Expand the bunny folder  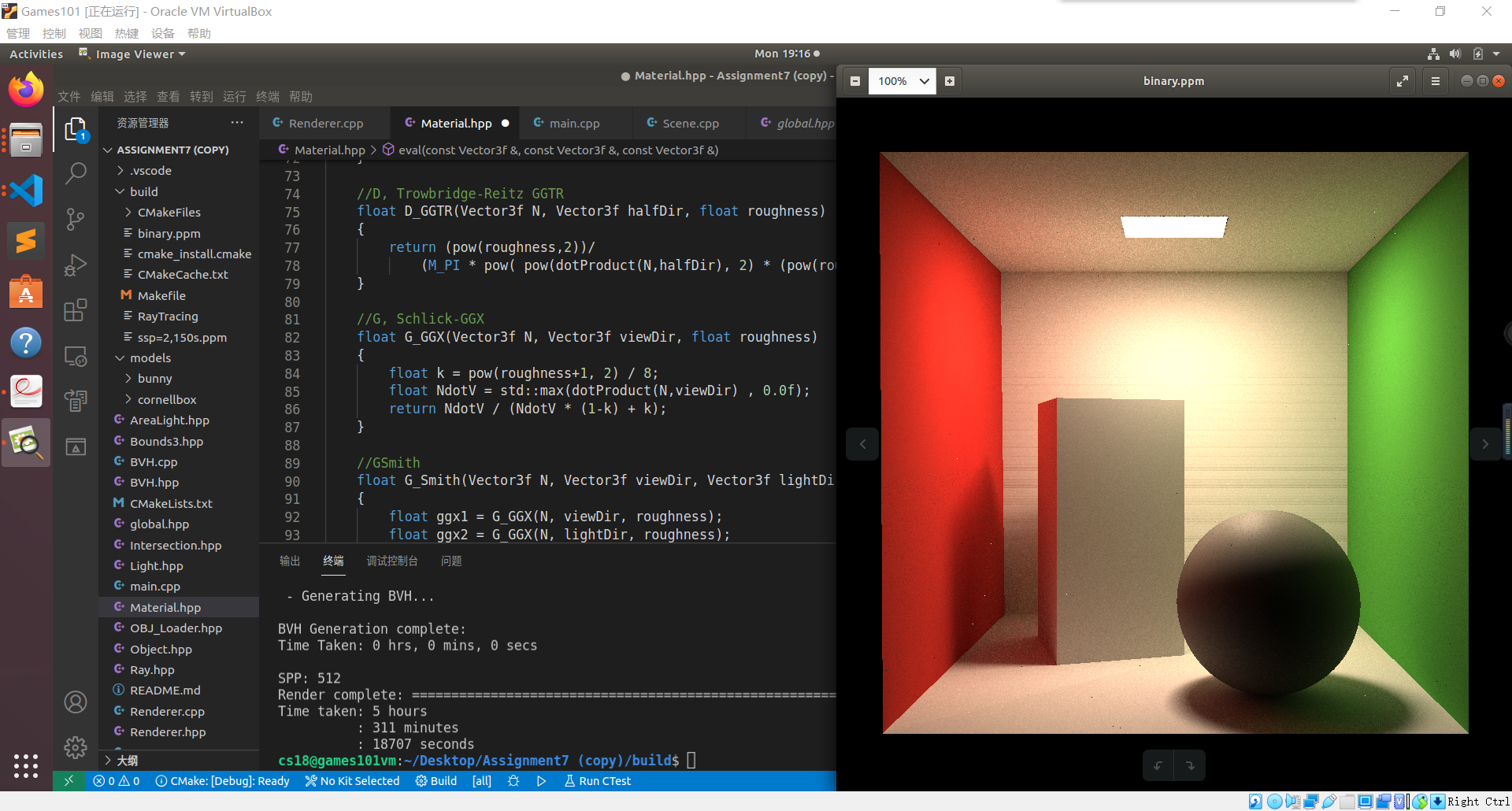pyautogui.click(x=154, y=379)
